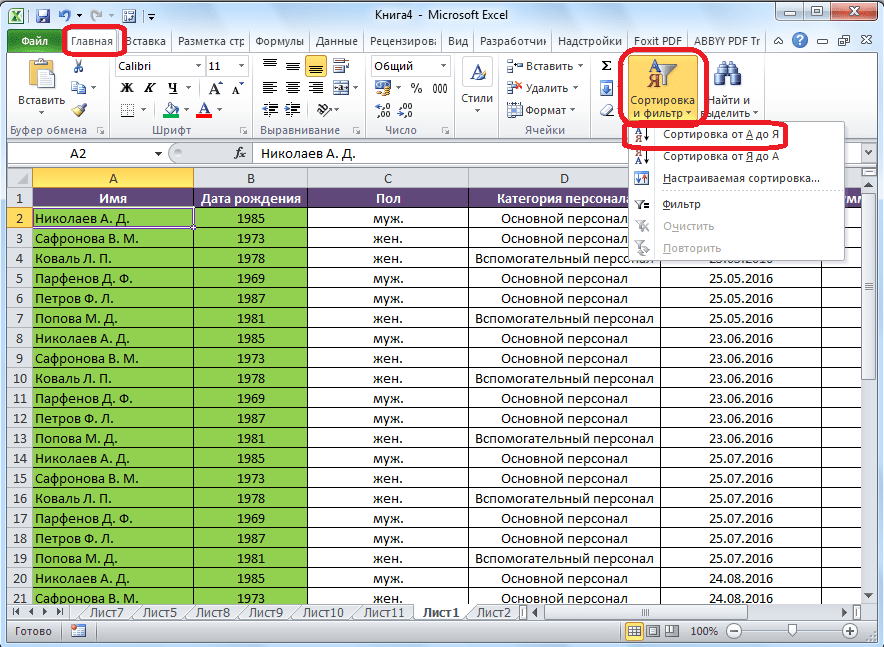This screenshot has height=647, width=884.
Task: Toggle bold formatting (Ж)
Action: (x=127, y=88)
